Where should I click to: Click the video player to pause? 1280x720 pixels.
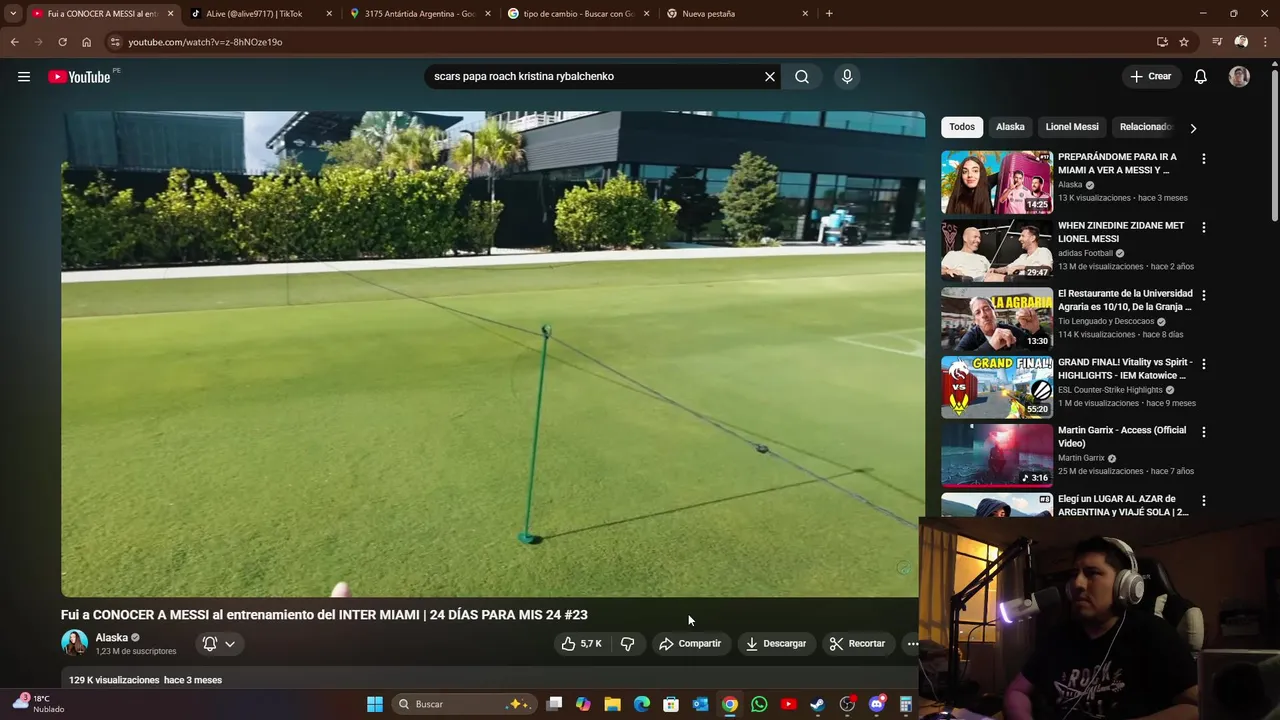point(493,354)
